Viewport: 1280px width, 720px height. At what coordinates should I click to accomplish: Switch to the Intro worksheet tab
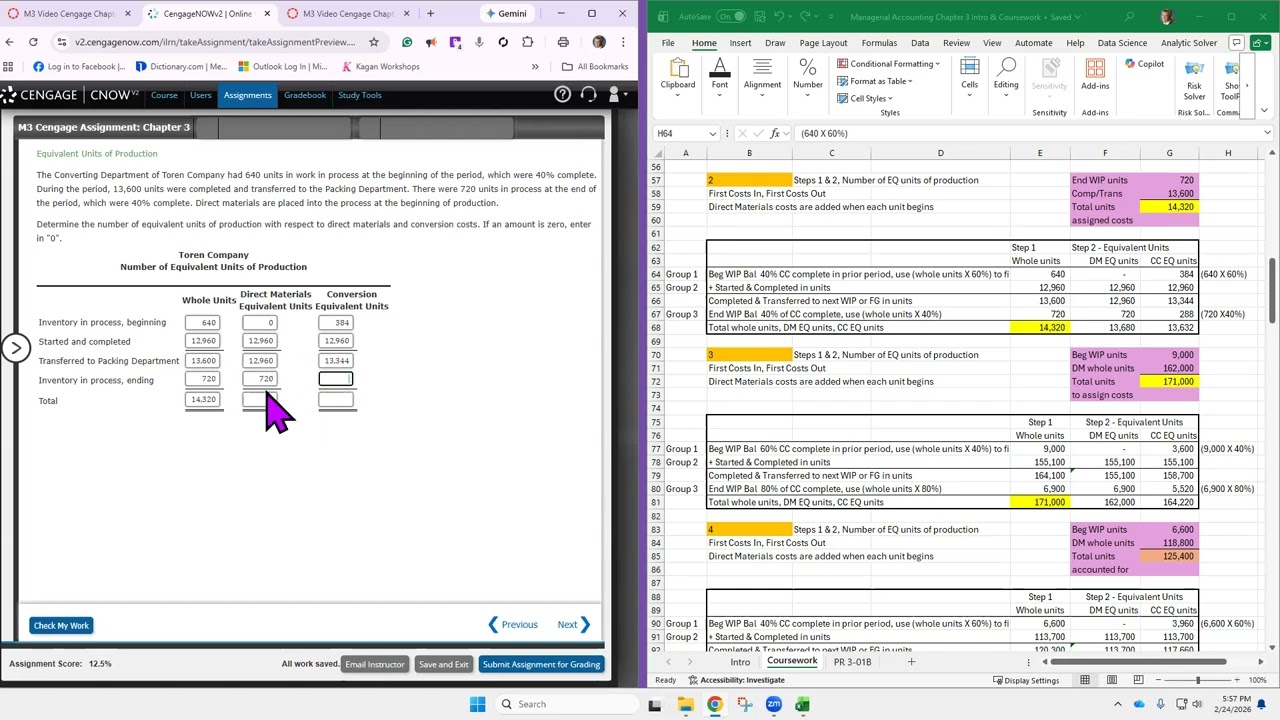[740, 662]
